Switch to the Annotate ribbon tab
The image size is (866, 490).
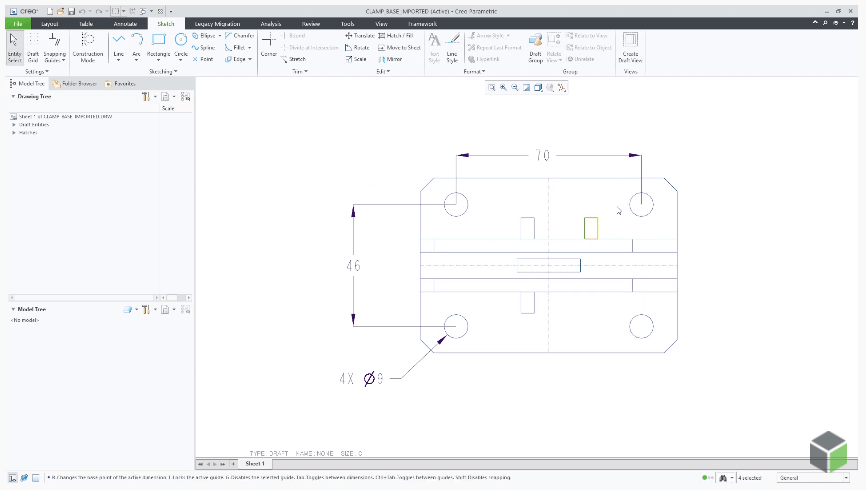pos(126,22)
